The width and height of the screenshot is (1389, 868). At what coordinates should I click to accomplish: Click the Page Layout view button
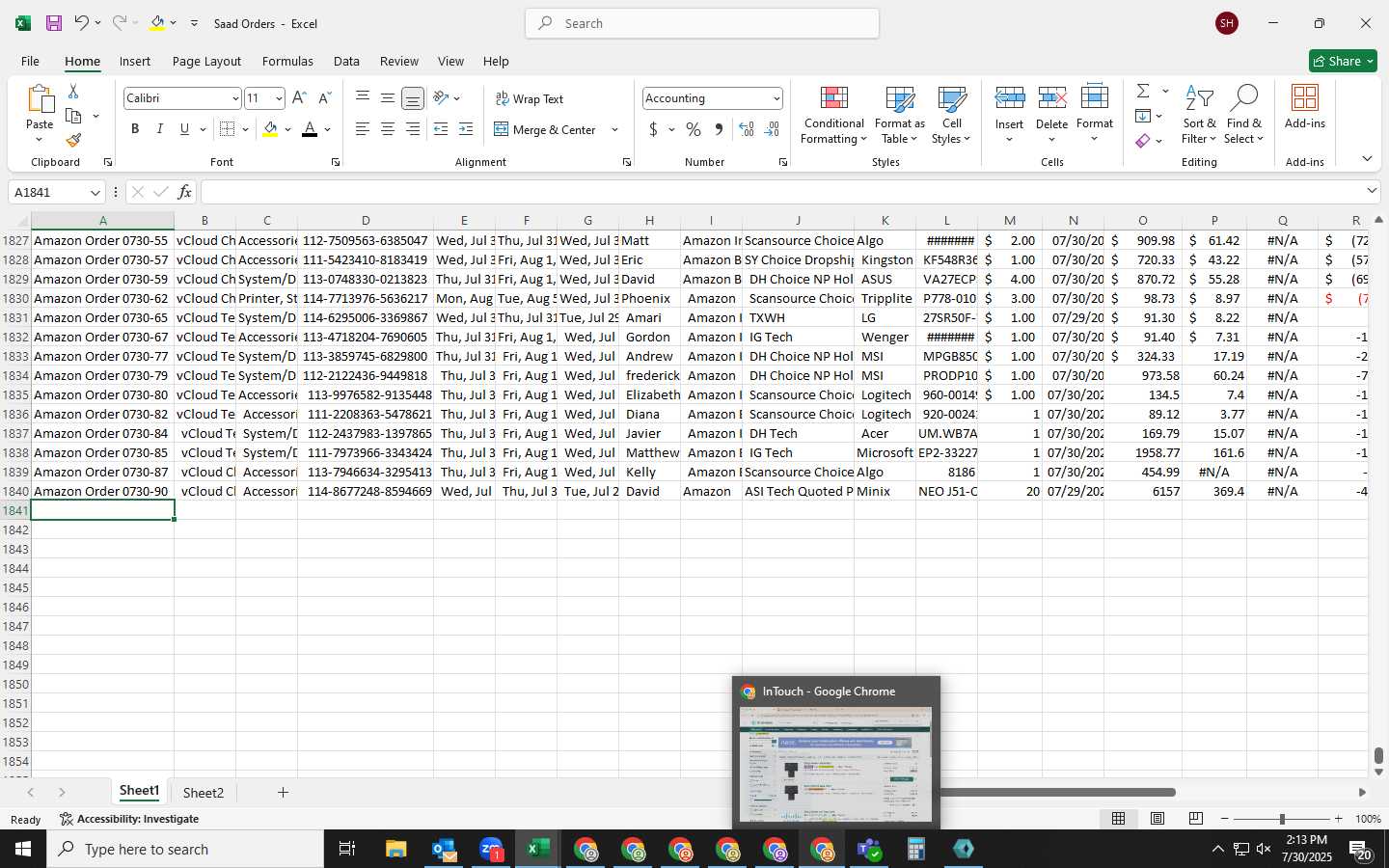[x=1157, y=819]
